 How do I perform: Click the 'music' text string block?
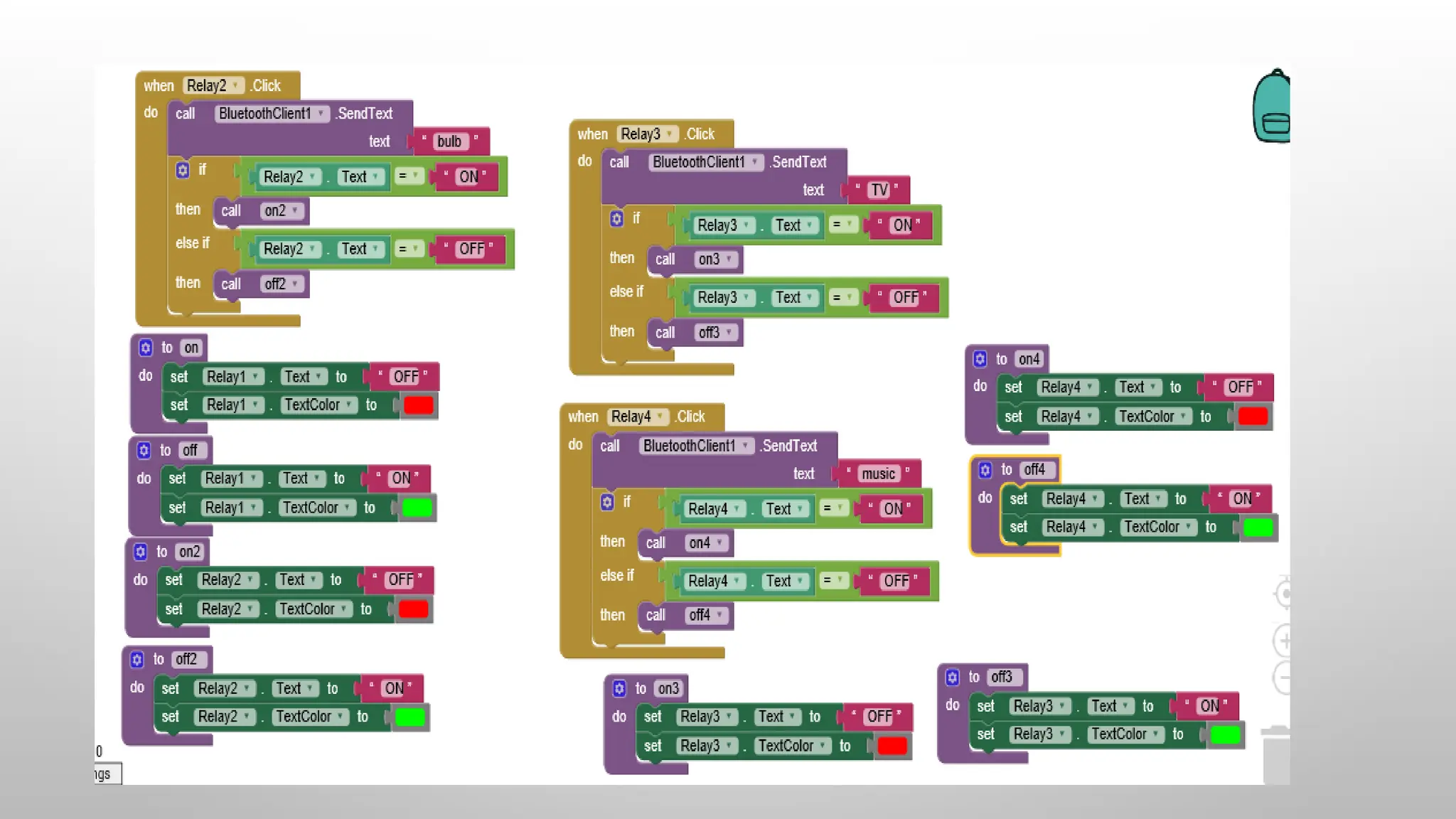878,474
